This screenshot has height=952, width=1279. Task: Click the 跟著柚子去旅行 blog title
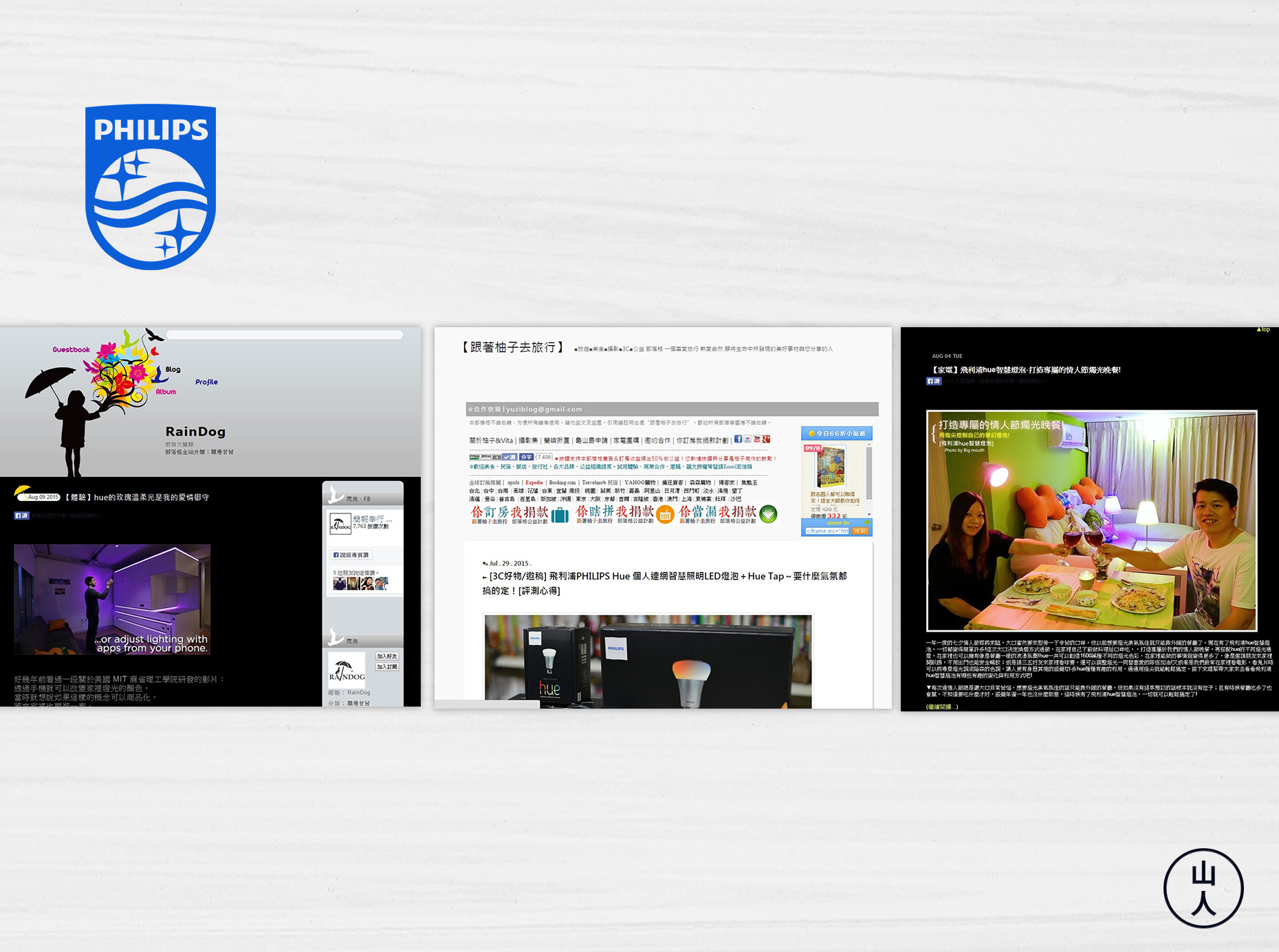(x=512, y=348)
